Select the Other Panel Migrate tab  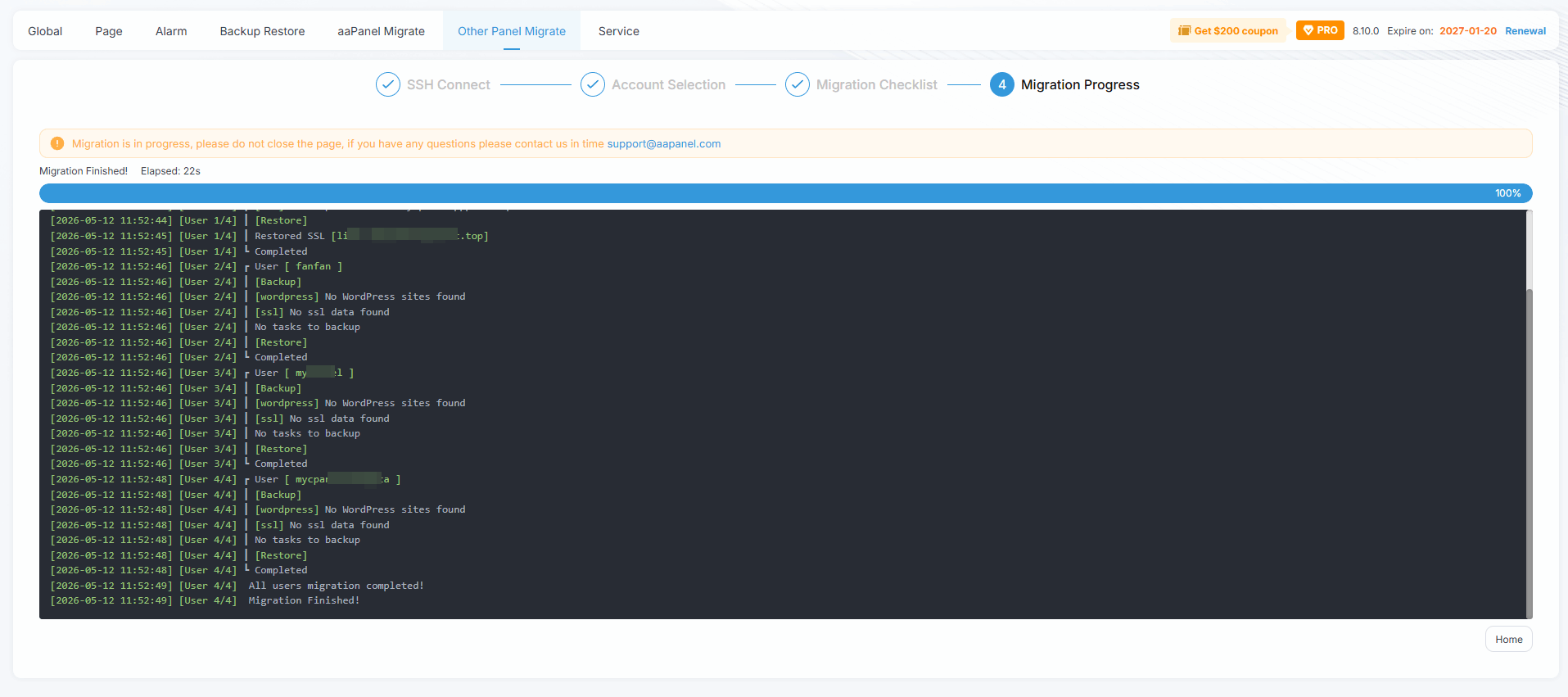point(512,31)
